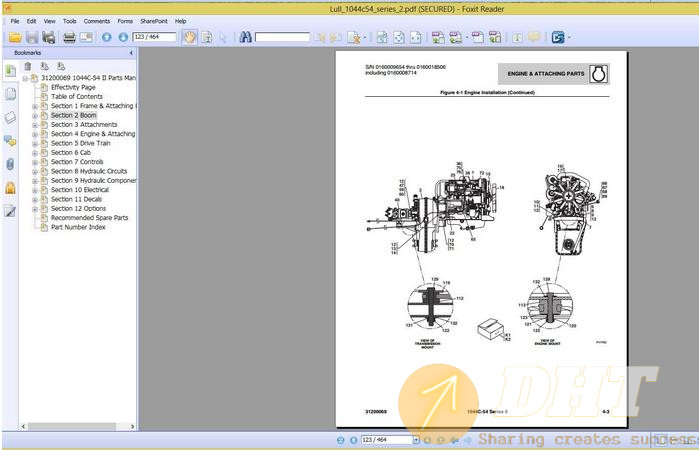Select Section 7 Controls bookmark
This screenshot has width=699, height=450.
(77, 162)
